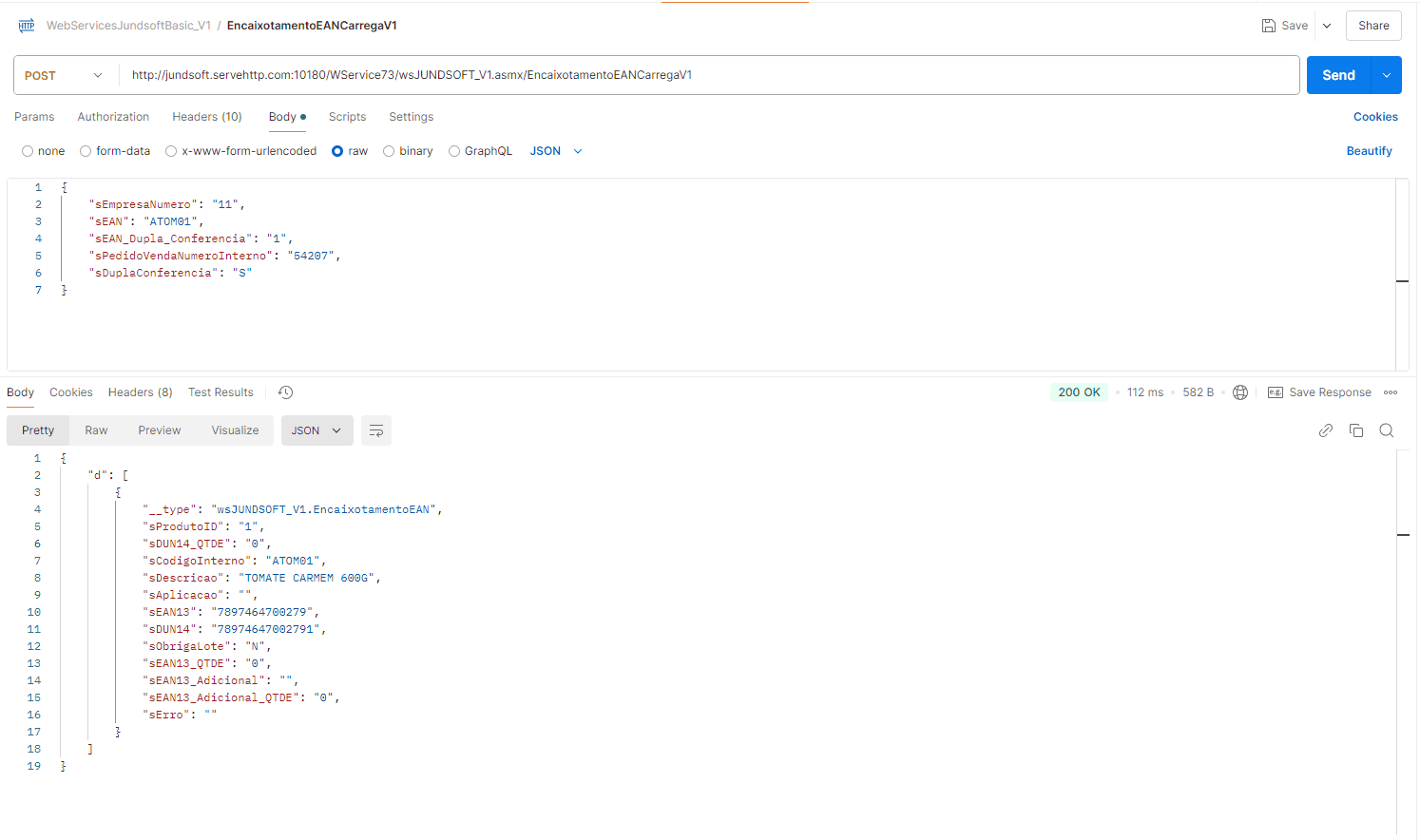
Task: Click the Share button
Action: pyautogui.click(x=1373, y=26)
